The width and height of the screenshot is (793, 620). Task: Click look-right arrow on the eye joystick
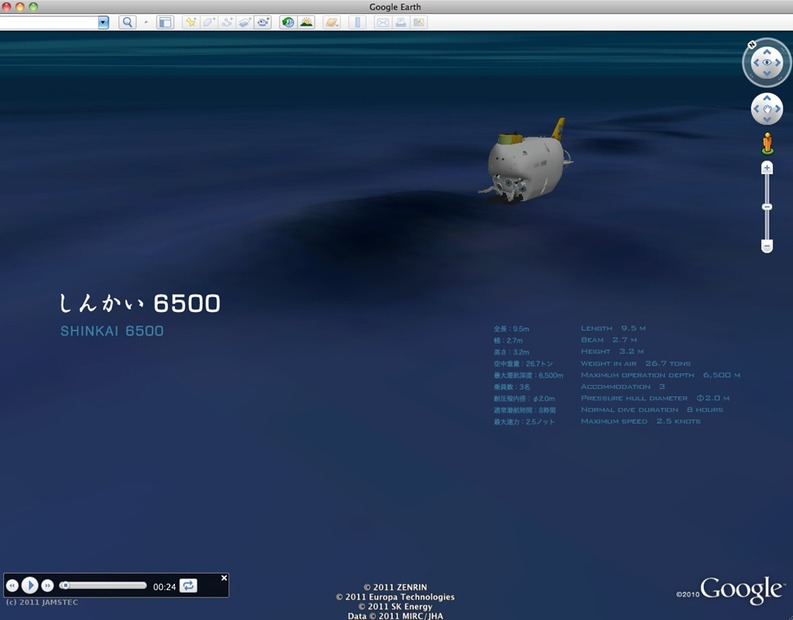pyautogui.click(x=778, y=63)
